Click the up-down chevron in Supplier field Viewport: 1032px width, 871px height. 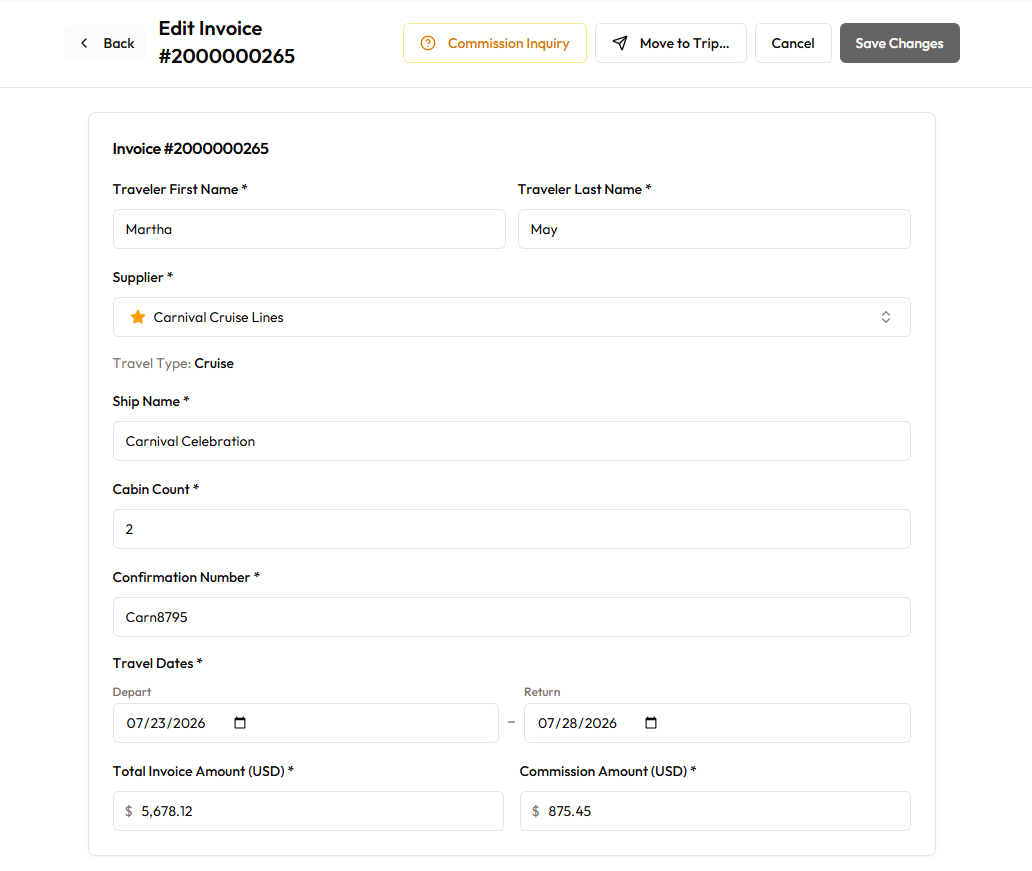(x=886, y=317)
